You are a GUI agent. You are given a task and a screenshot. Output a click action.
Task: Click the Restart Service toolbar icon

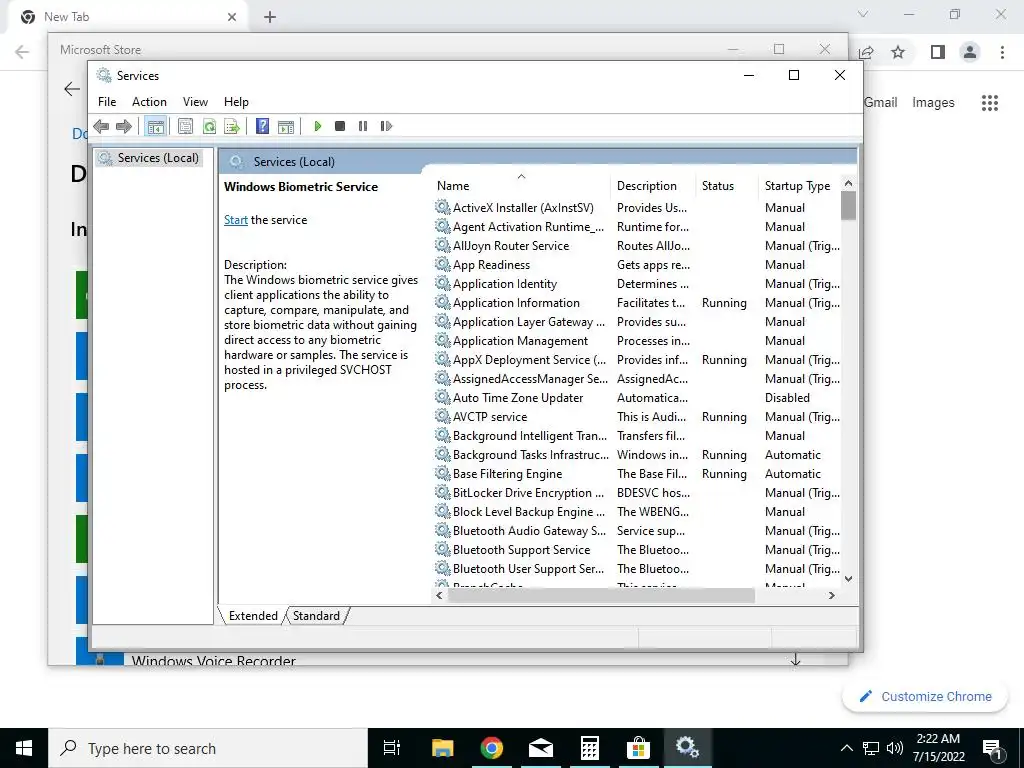coord(386,126)
